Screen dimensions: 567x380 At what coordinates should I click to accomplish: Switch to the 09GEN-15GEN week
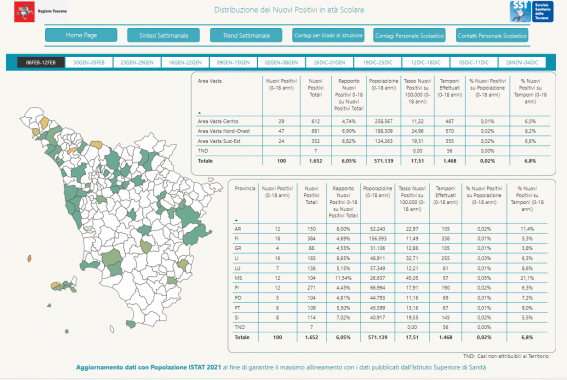click(x=233, y=63)
